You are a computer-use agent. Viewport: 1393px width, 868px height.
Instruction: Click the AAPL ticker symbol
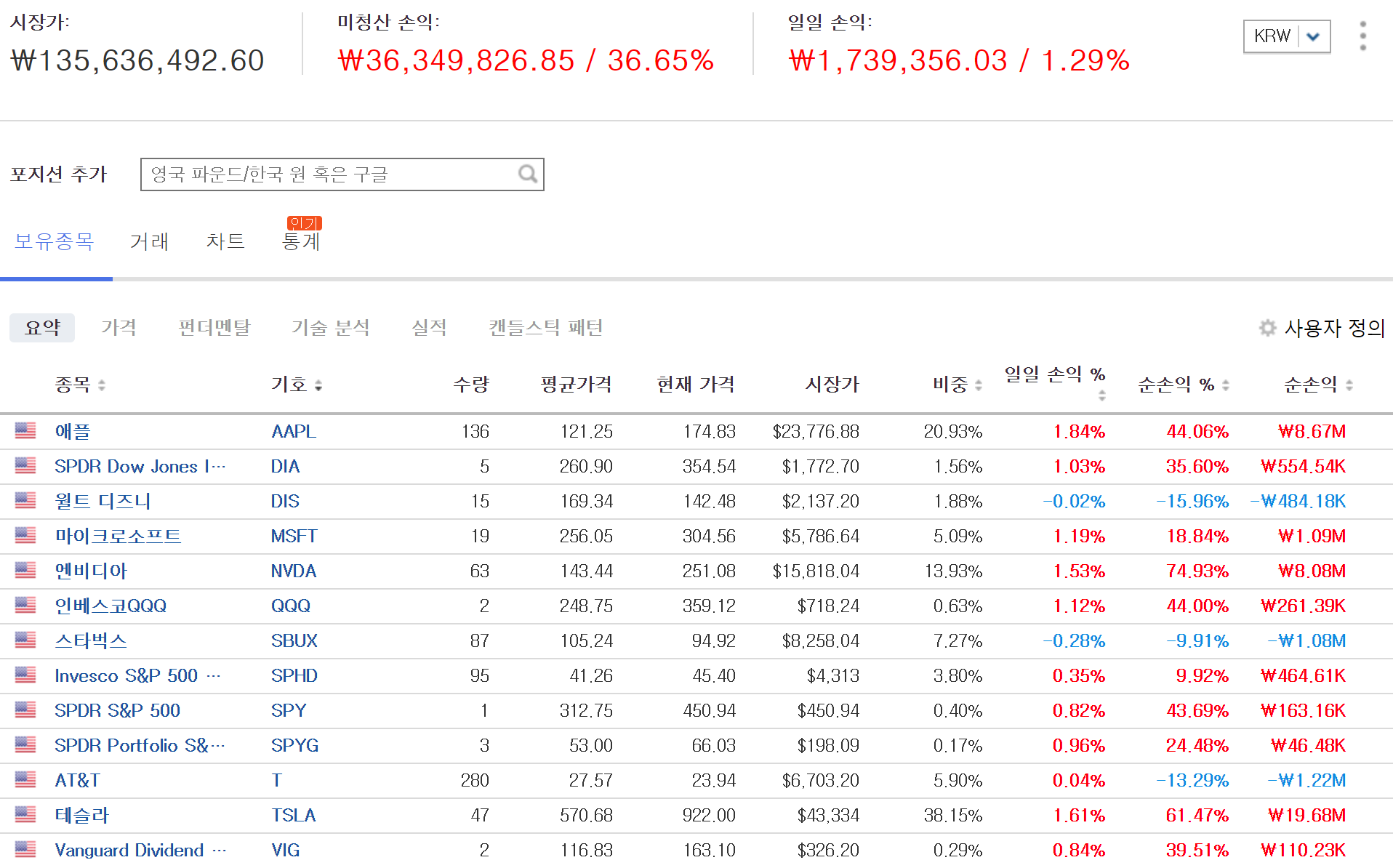(x=294, y=431)
